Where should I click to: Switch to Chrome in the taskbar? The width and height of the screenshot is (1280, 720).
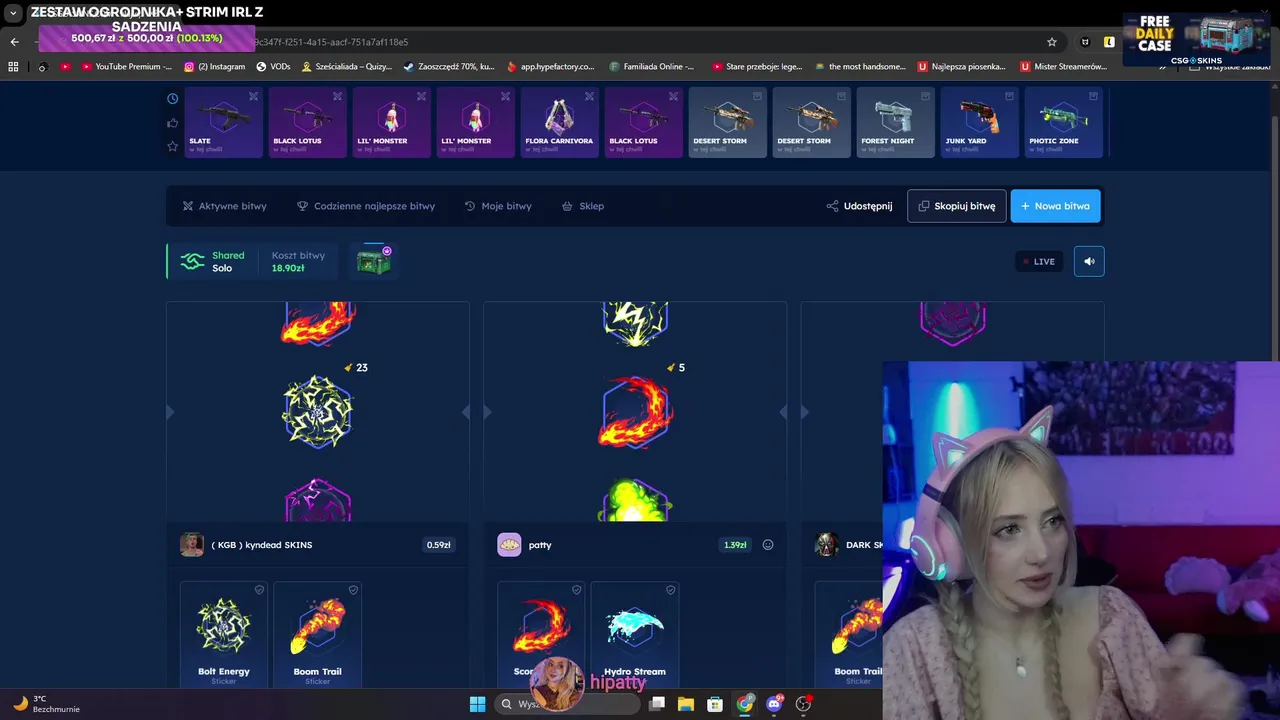[745, 704]
